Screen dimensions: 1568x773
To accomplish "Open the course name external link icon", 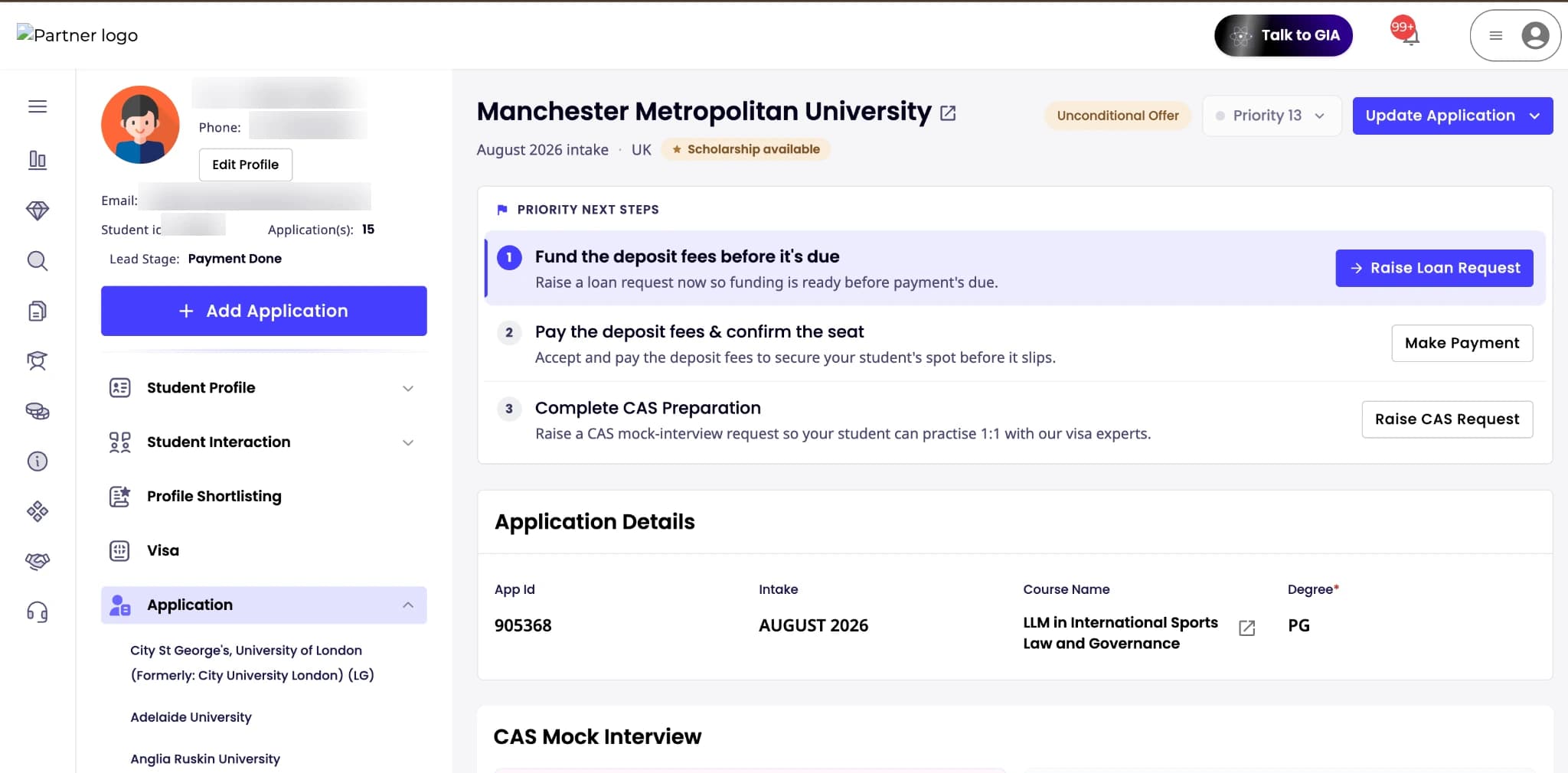I will (1246, 628).
